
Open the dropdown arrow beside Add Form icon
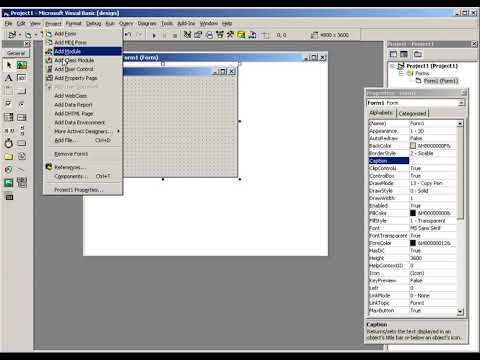36,35
